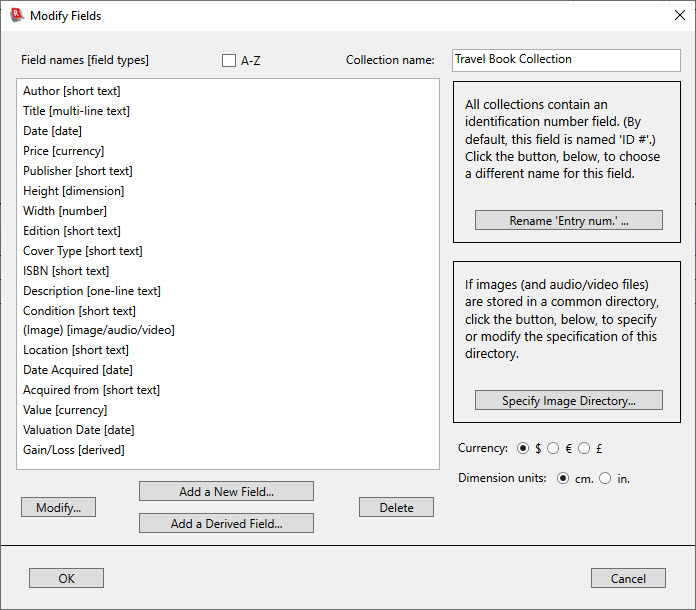Confirm changes with OK
Image resolution: width=696 pixels, height=610 pixels.
67,578
